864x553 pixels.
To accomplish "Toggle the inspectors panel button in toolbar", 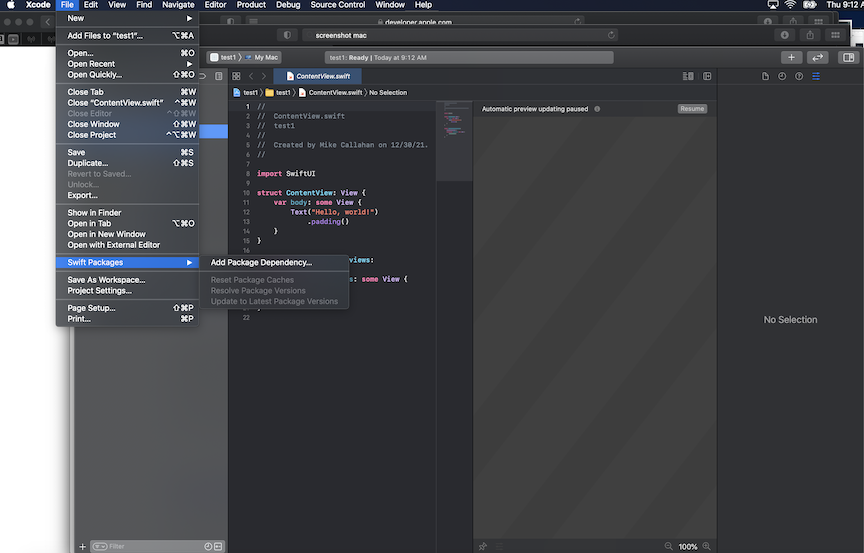I will pyautogui.click(x=849, y=57).
